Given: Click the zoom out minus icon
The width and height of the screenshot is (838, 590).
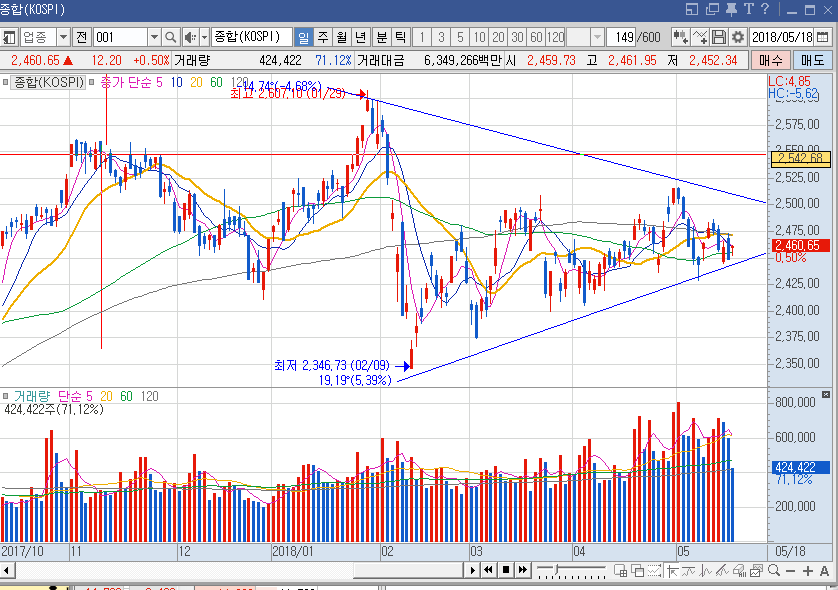Looking at the screenshot, I should click(788, 570).
